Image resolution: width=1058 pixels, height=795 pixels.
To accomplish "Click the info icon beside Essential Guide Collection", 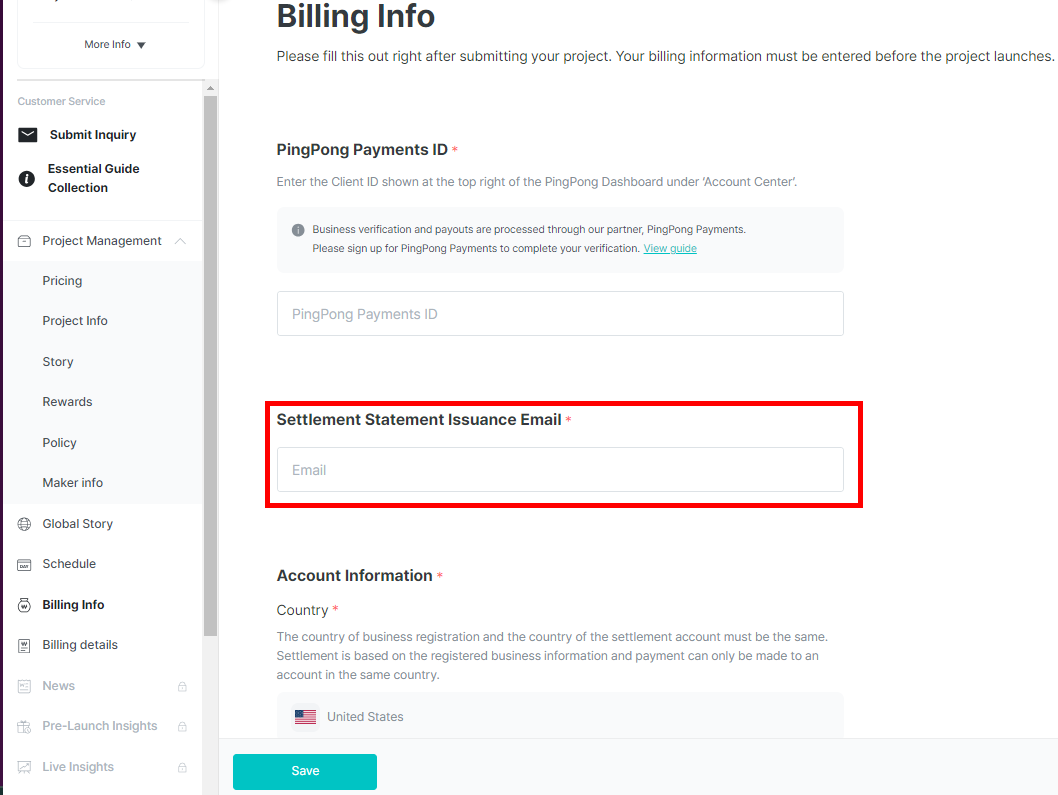I will coord(27,179).
